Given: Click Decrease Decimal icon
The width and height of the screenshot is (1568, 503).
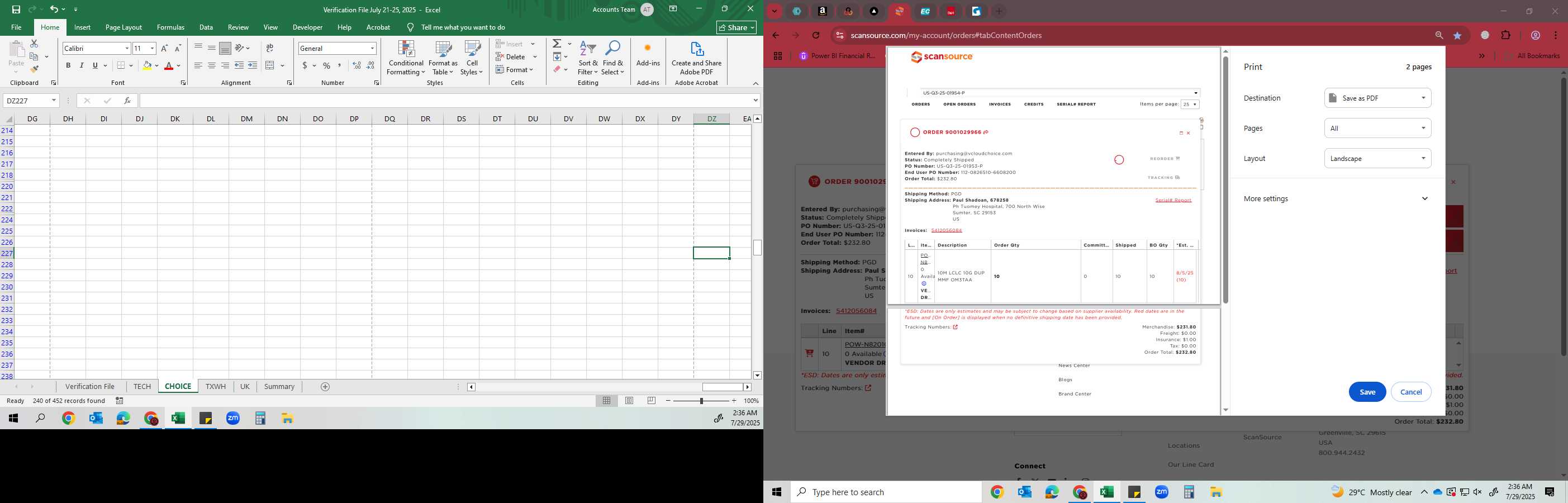Looking at the screenshot, I should [370, 65].
